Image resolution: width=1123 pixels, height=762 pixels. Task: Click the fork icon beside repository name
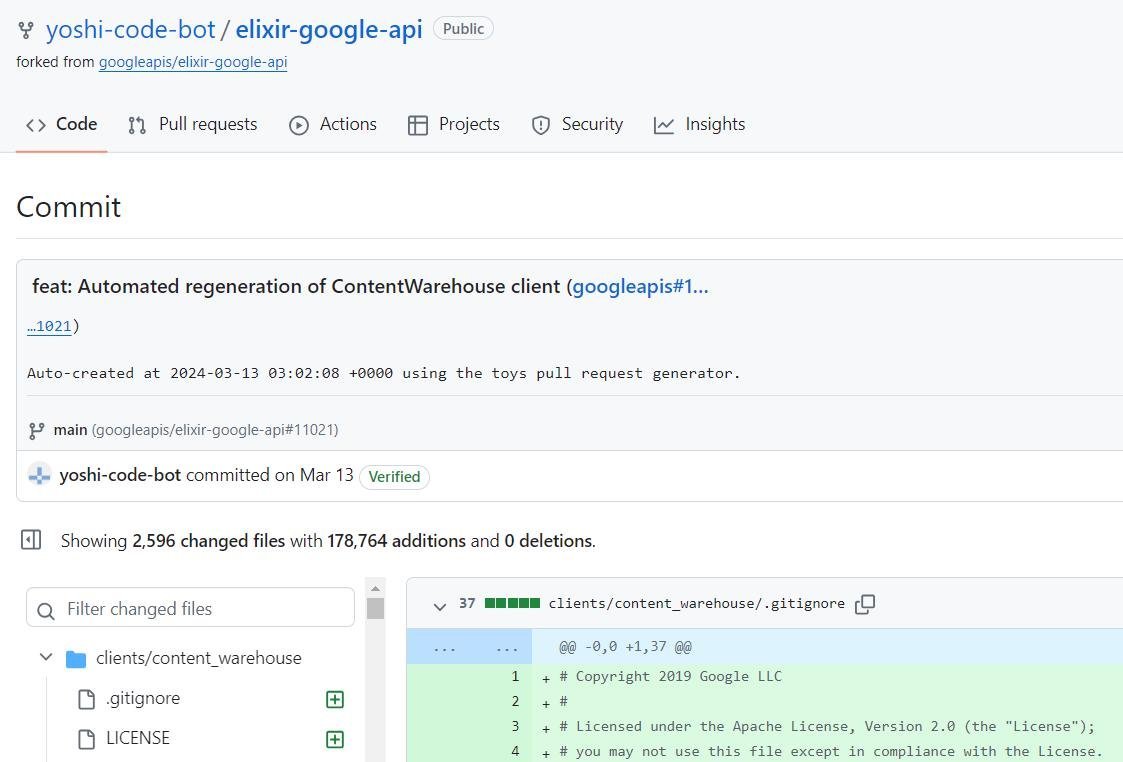(x=26, y=30)
